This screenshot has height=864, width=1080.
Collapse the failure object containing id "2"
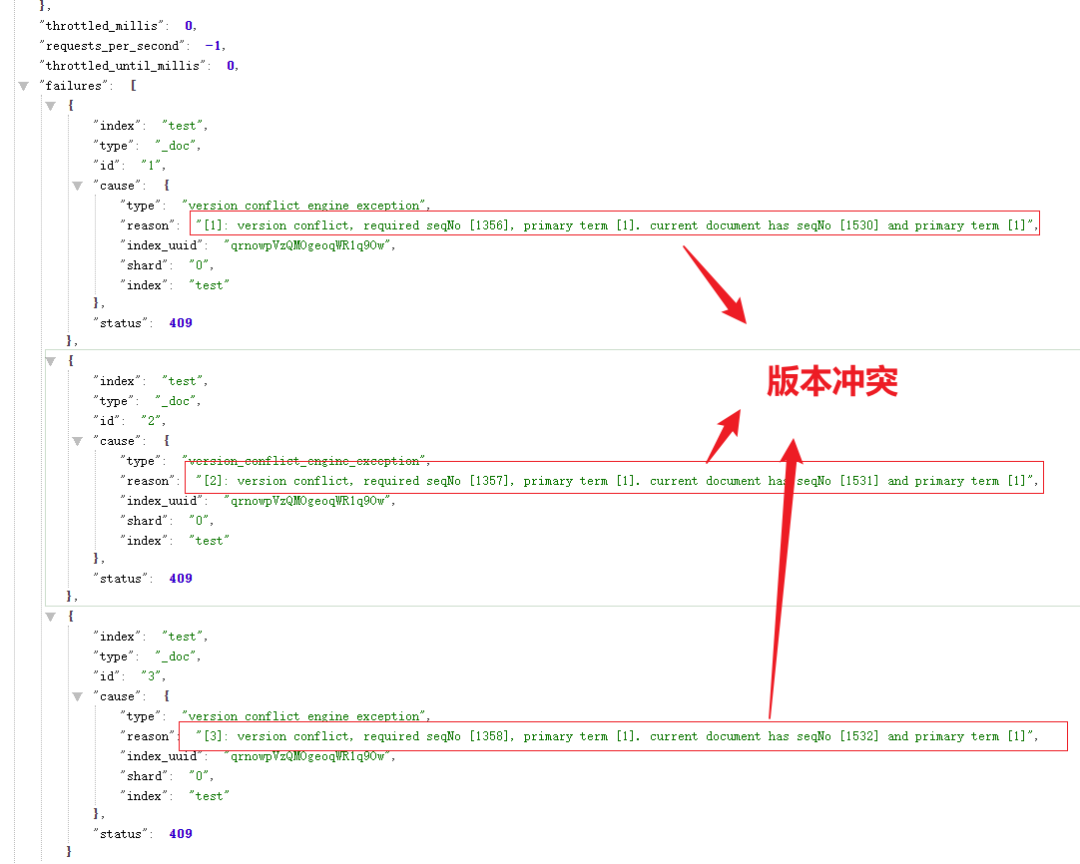tap(50, 361)
